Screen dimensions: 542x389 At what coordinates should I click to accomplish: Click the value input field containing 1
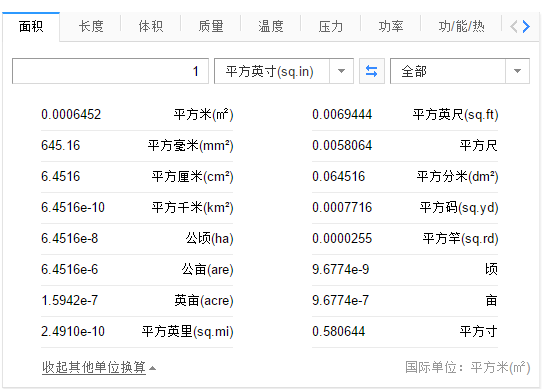(110, 71)
